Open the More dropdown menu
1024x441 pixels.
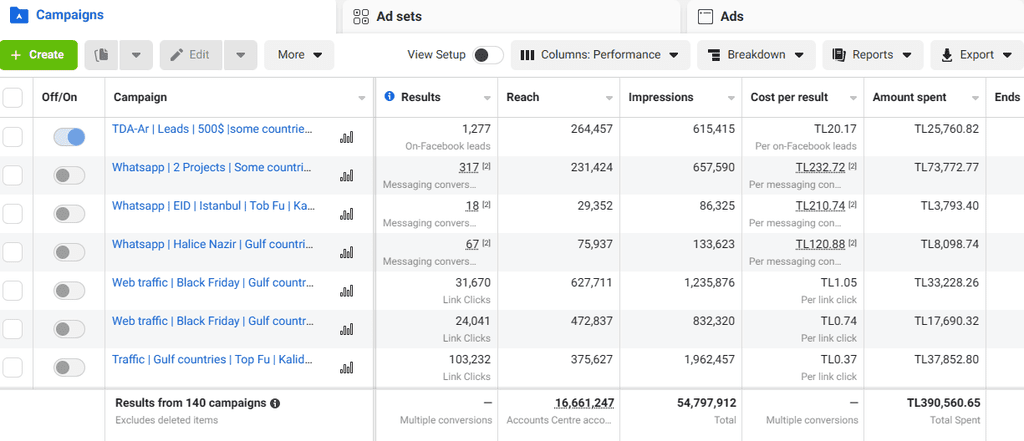pyautogui.click(x=299, y=55)
